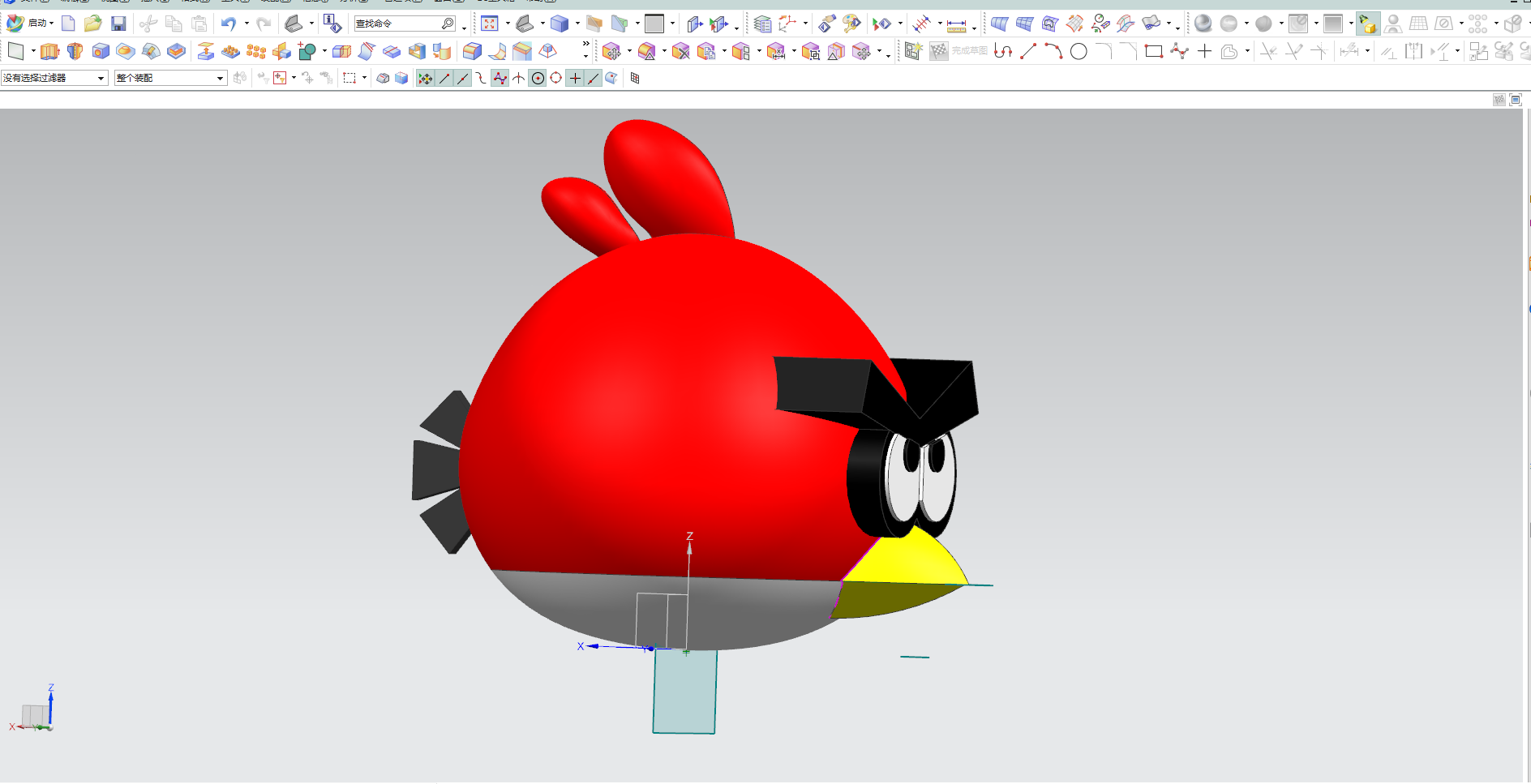Open a file using the folder icon
The width and height of the screenshot is (1531, 784).
93,24
